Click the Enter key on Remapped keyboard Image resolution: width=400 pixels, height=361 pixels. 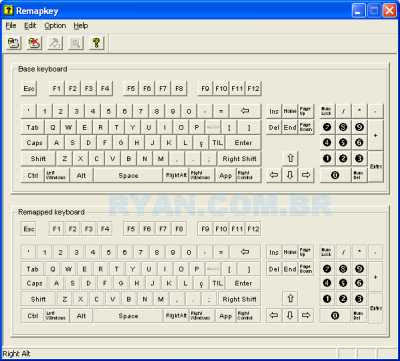pyautogui.click(x=243, y=284)
